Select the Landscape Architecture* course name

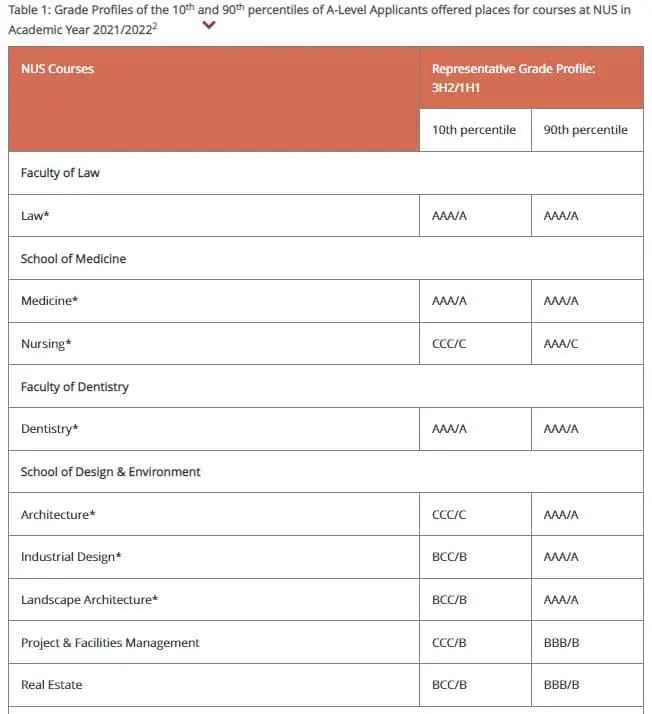tap(89, 600)
